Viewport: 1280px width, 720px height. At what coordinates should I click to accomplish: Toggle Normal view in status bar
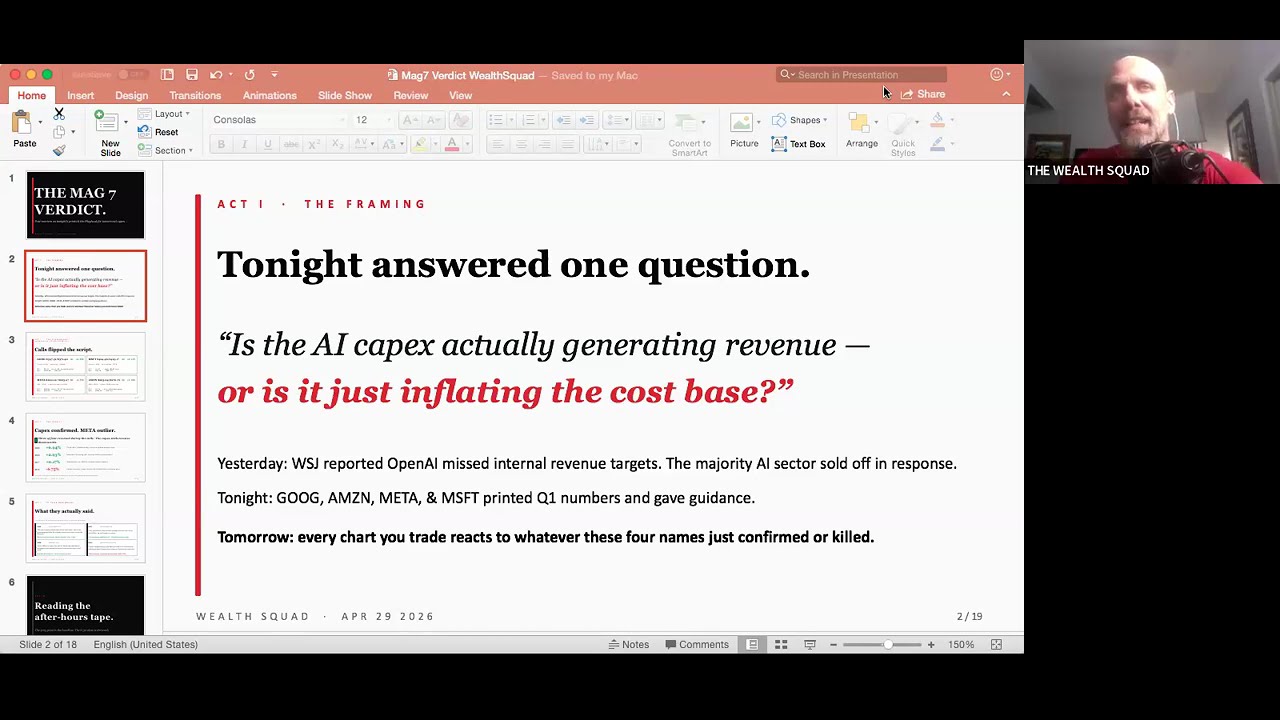coord(752,645)
